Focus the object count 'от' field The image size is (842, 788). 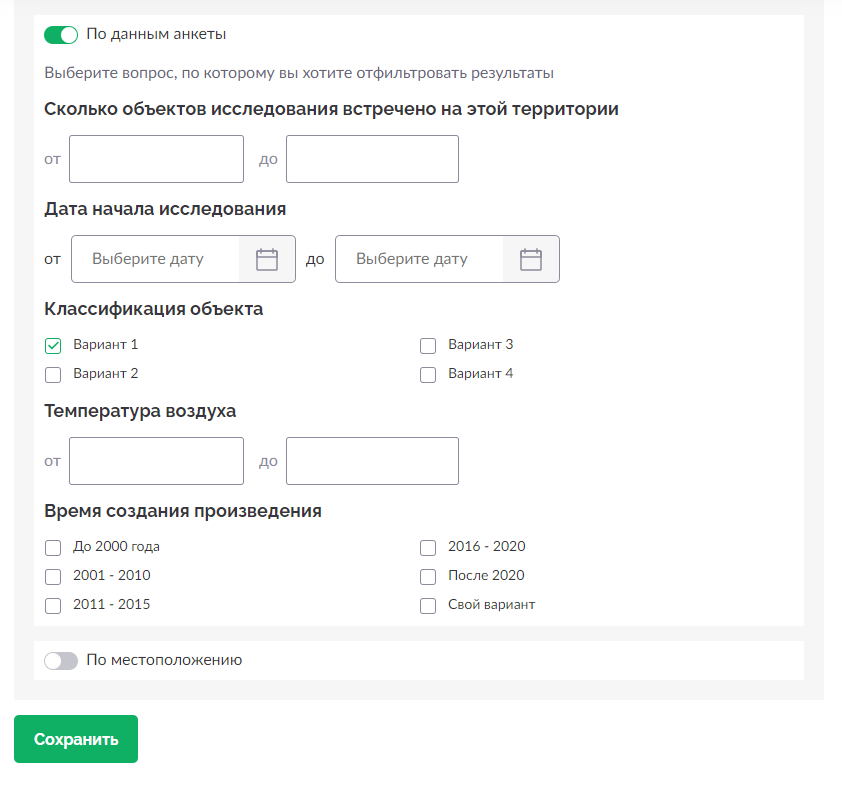point(156,159)
